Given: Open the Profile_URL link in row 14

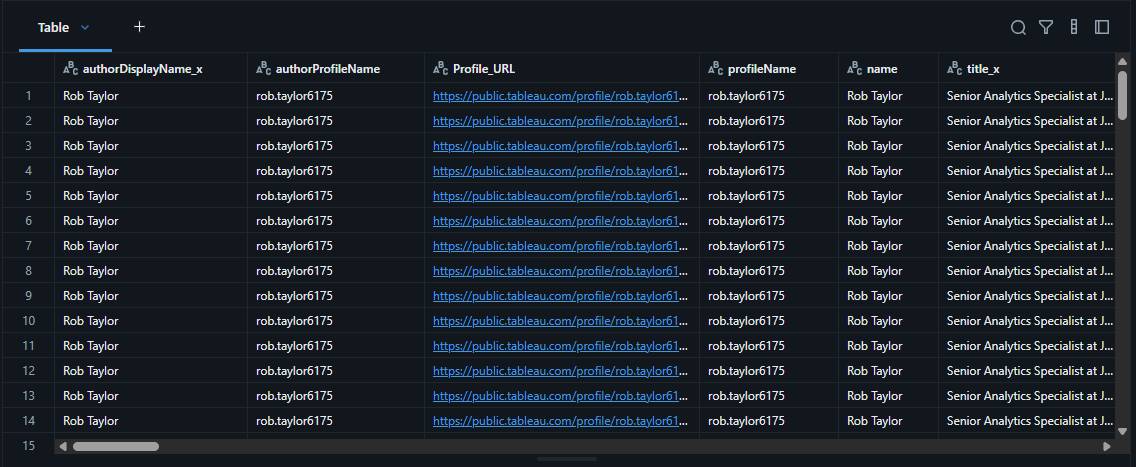Looking at the screenshot, I should click(560, 421).
